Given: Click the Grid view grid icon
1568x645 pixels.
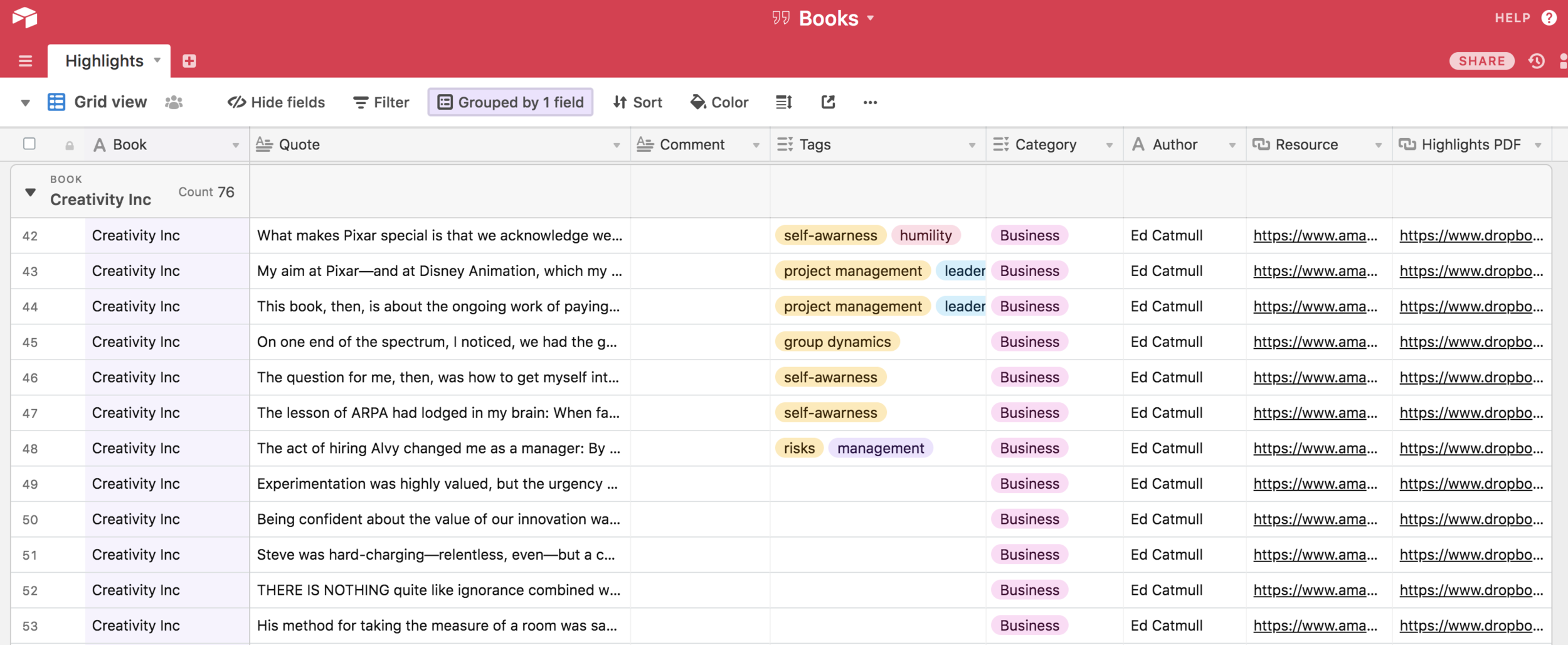Looking at the screenshot, I should (56, 102).
